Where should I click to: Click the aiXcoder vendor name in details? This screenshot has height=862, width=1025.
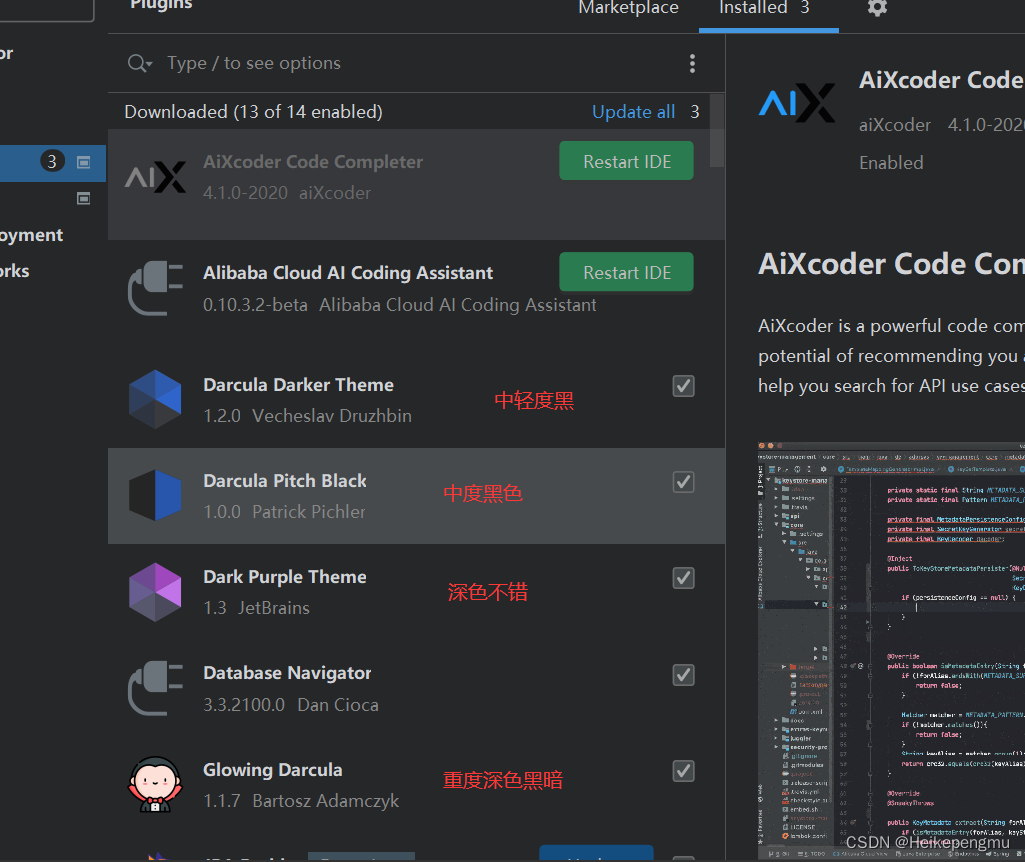tap(894, 125)
